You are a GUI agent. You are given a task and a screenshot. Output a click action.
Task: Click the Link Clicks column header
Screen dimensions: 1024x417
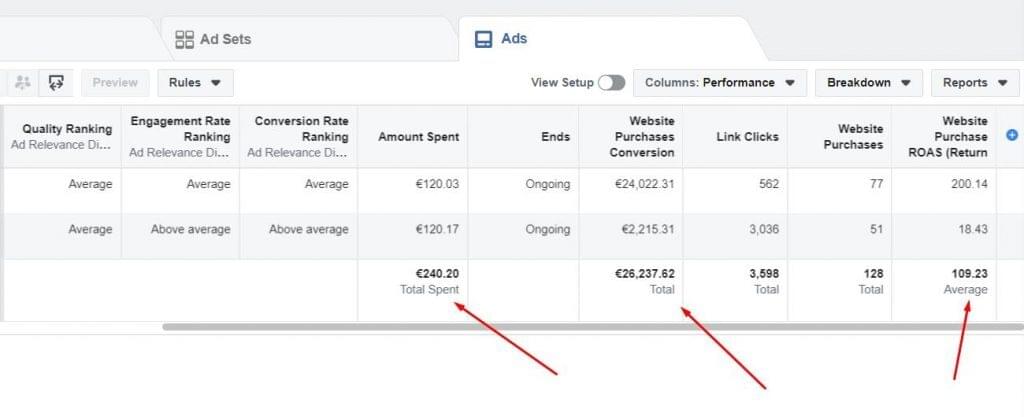pyautogui.click(x=748, y=137)
